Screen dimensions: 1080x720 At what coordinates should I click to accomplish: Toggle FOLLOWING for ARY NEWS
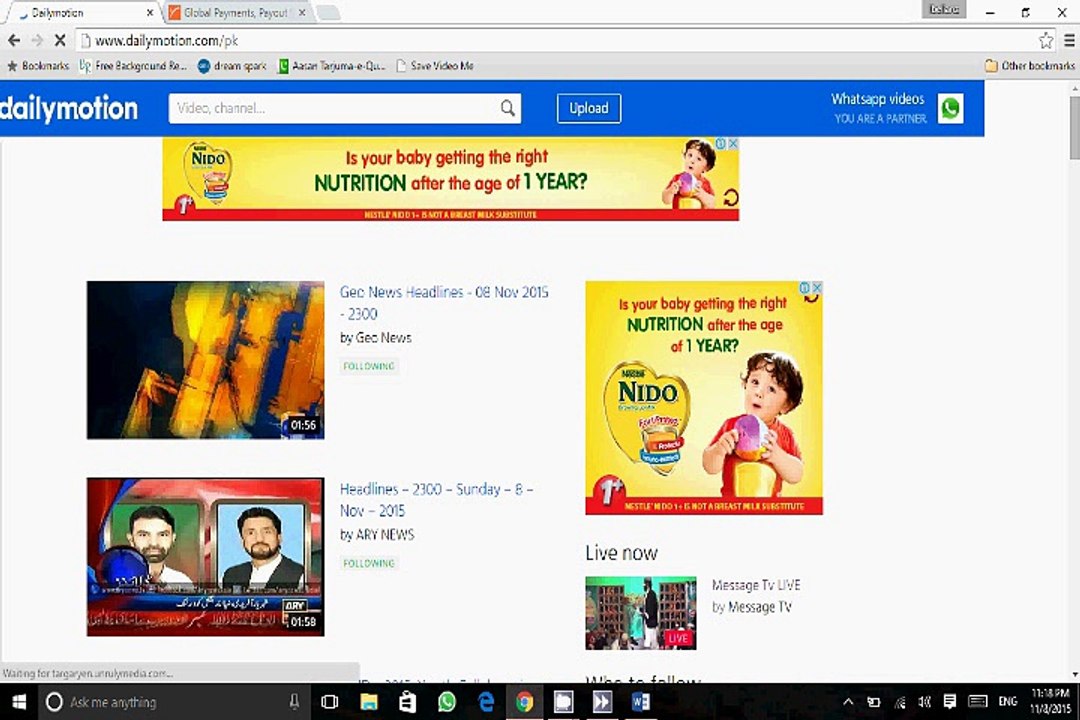[368, 563]
